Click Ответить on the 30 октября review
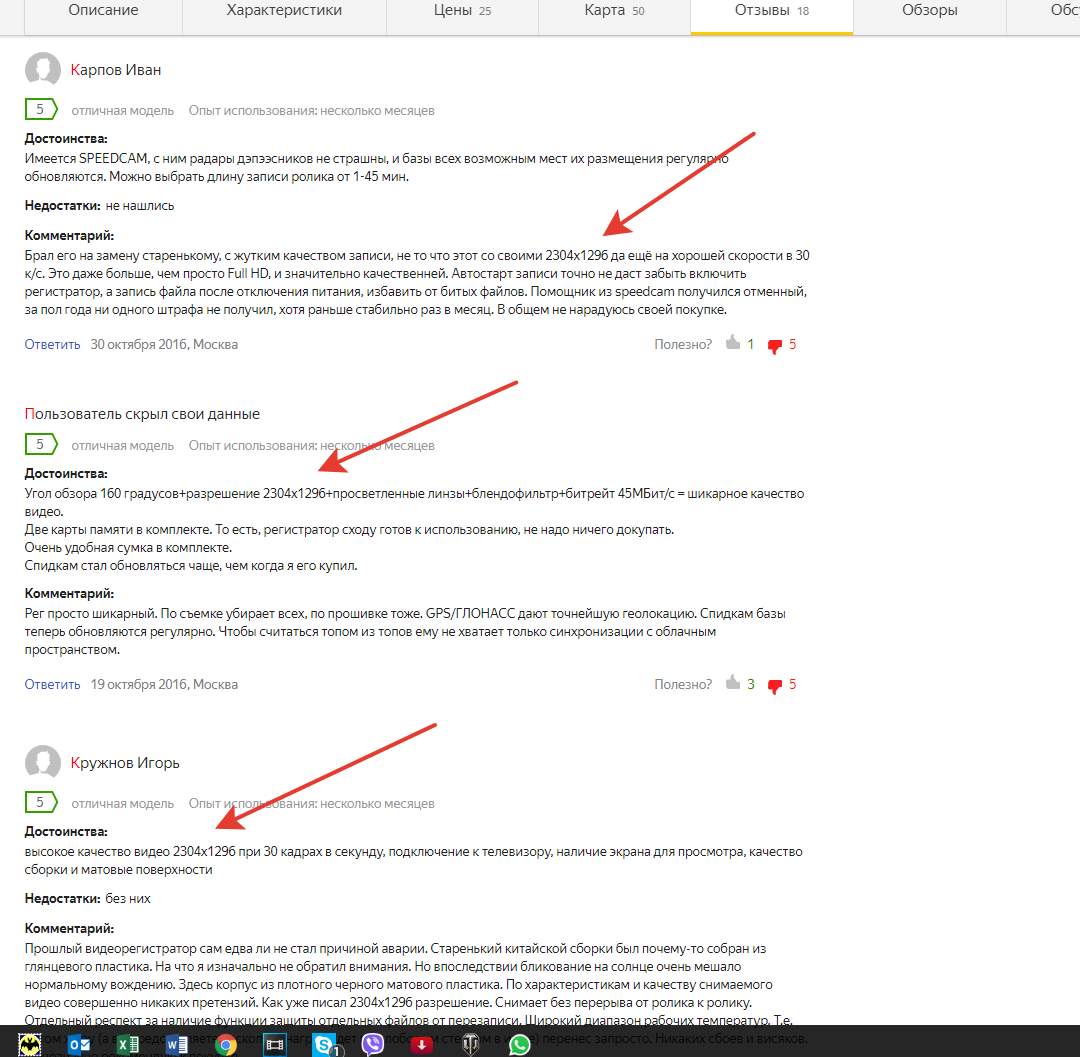Screen dimensions: 1080x1057 click(52, 344)
